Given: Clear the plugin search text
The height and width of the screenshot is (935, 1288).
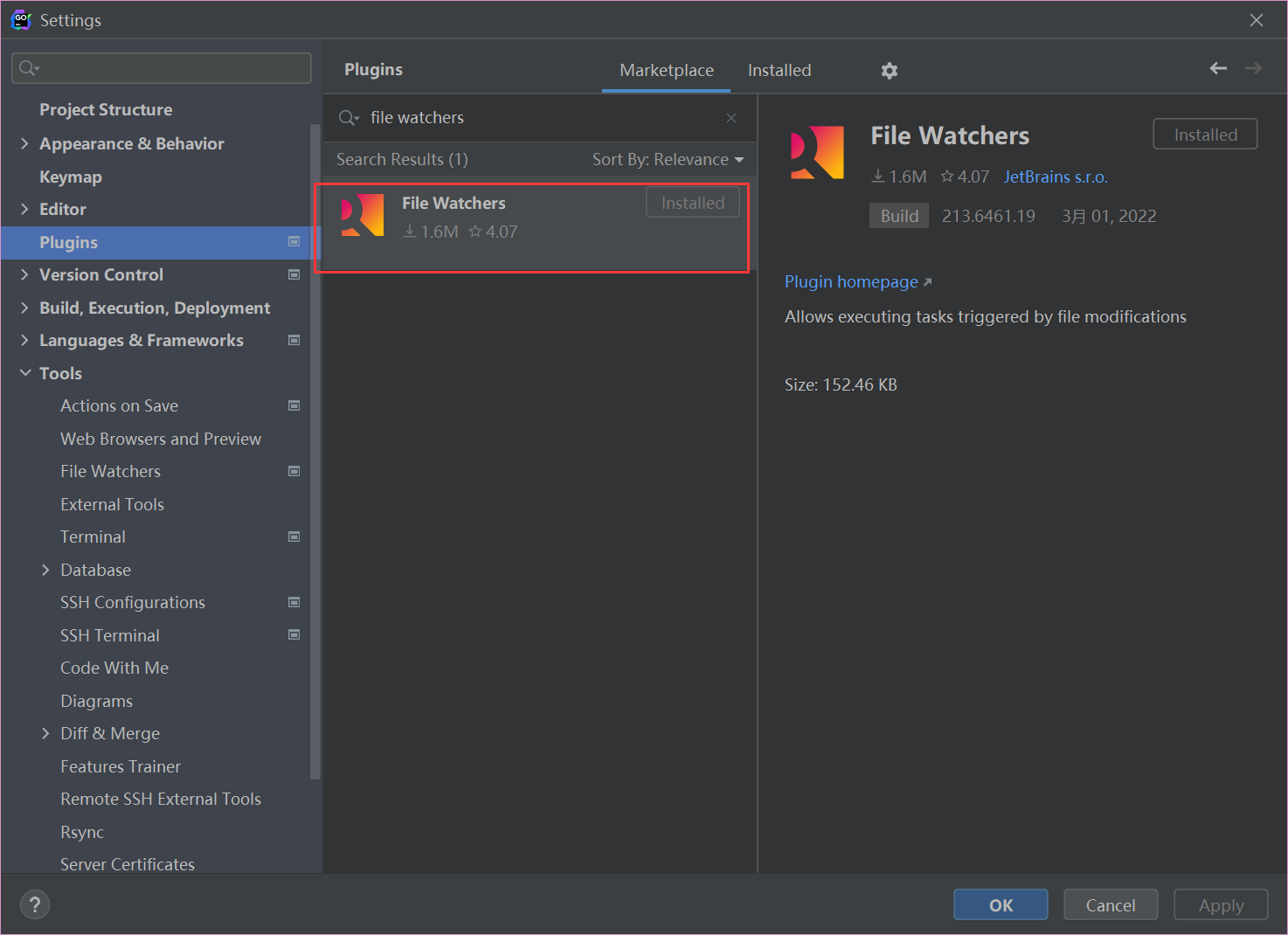Looking at the screenshot, I should 731,118.
